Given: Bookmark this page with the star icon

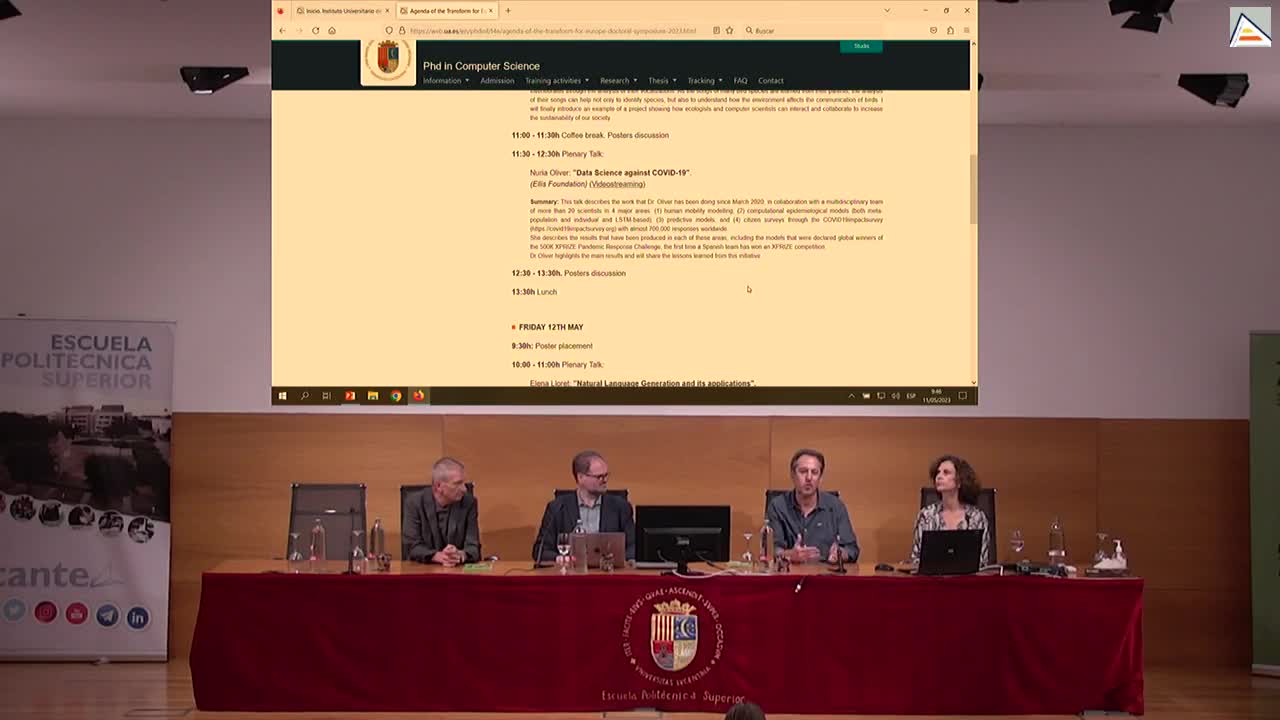Looking at the screenshot, I should point(729,31).
